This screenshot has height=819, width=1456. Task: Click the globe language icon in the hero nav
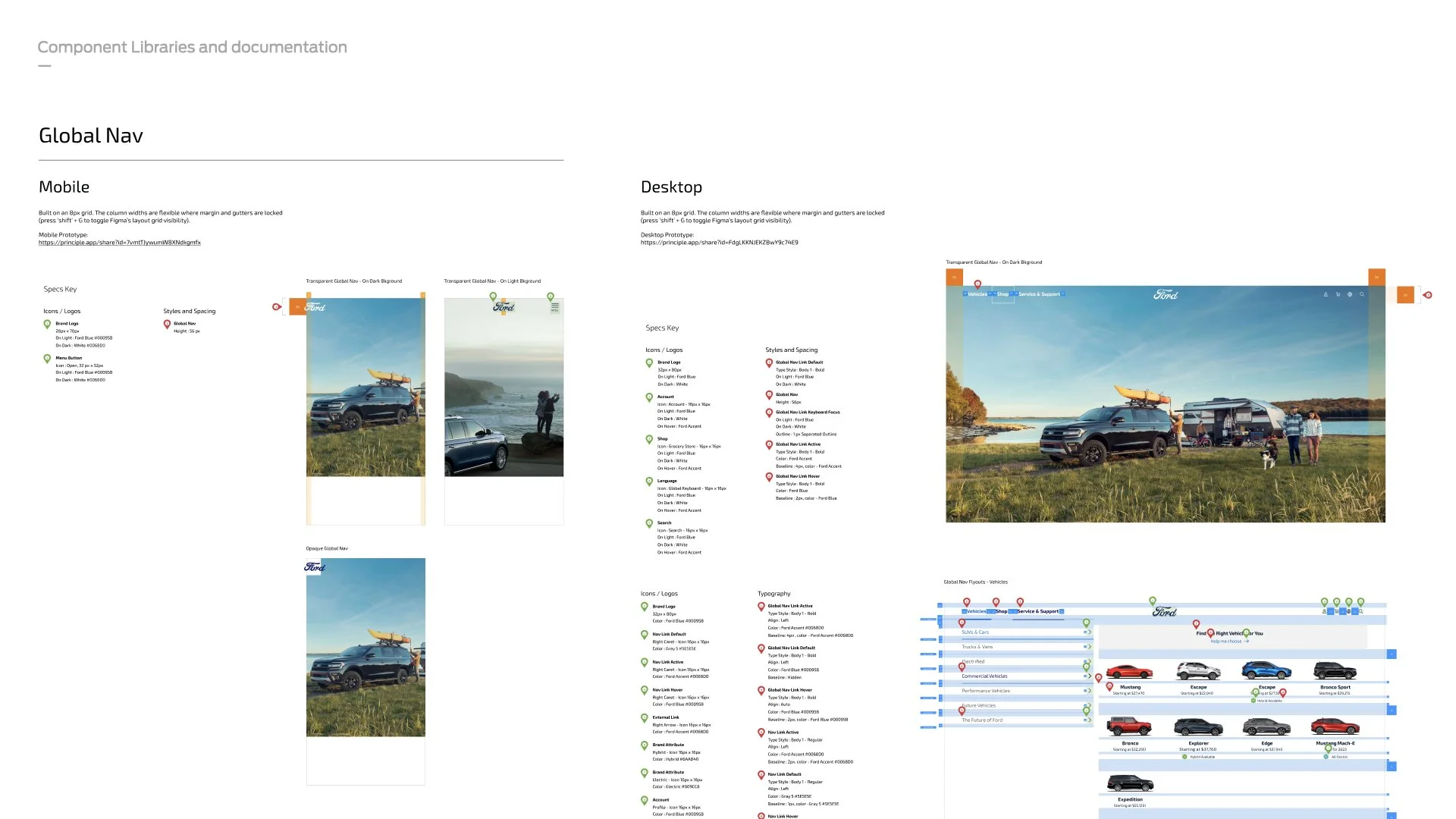[x=1350, y=294]
